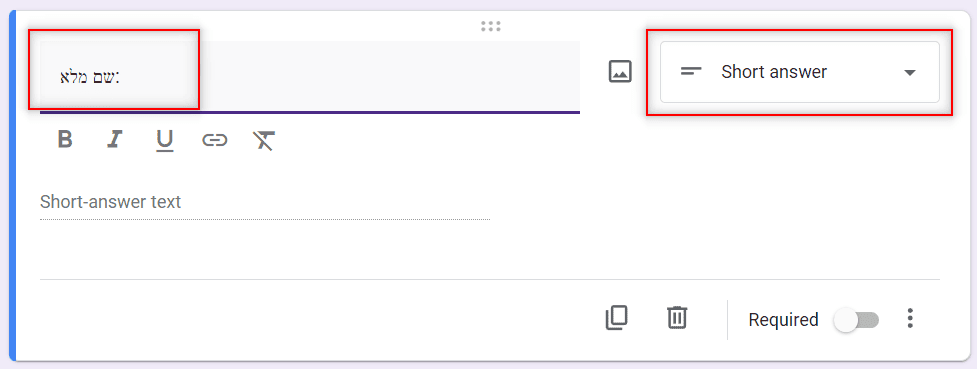
Task: Click the dropdown arrow beside Short answer
Action: click(x=910, y=72)
